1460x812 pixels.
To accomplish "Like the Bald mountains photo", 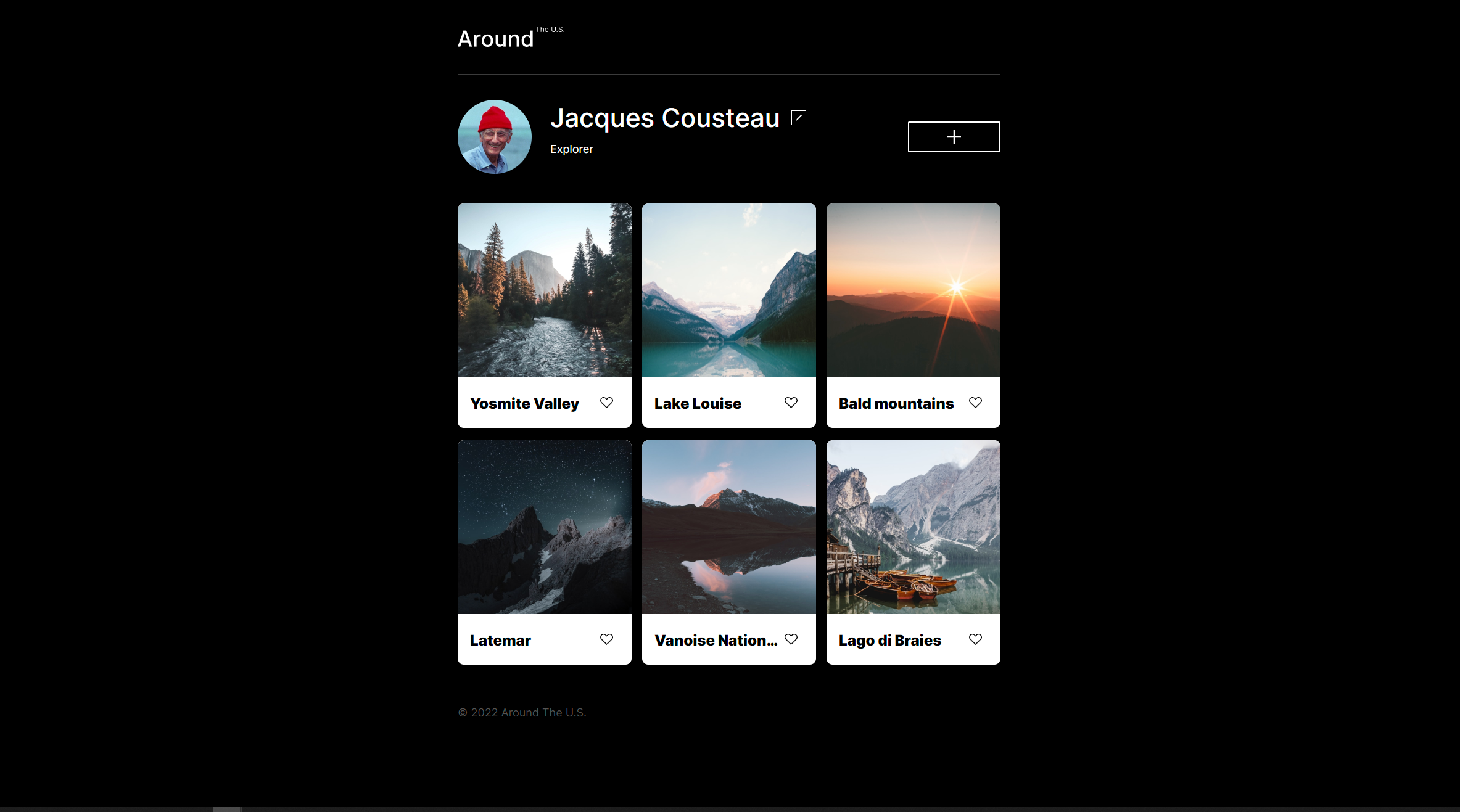I will click(975, 403).
